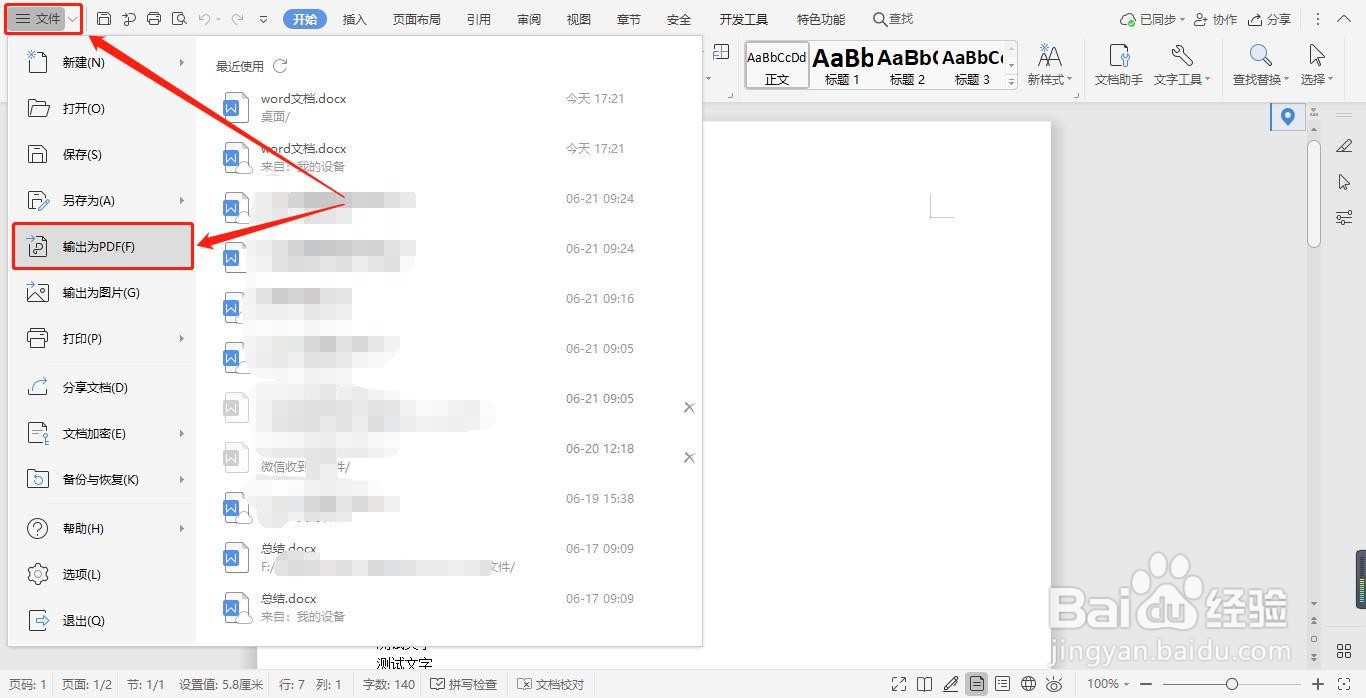Switch to the Insert ribbon tab
1366x698 pixels.
[x=354, y=18]
